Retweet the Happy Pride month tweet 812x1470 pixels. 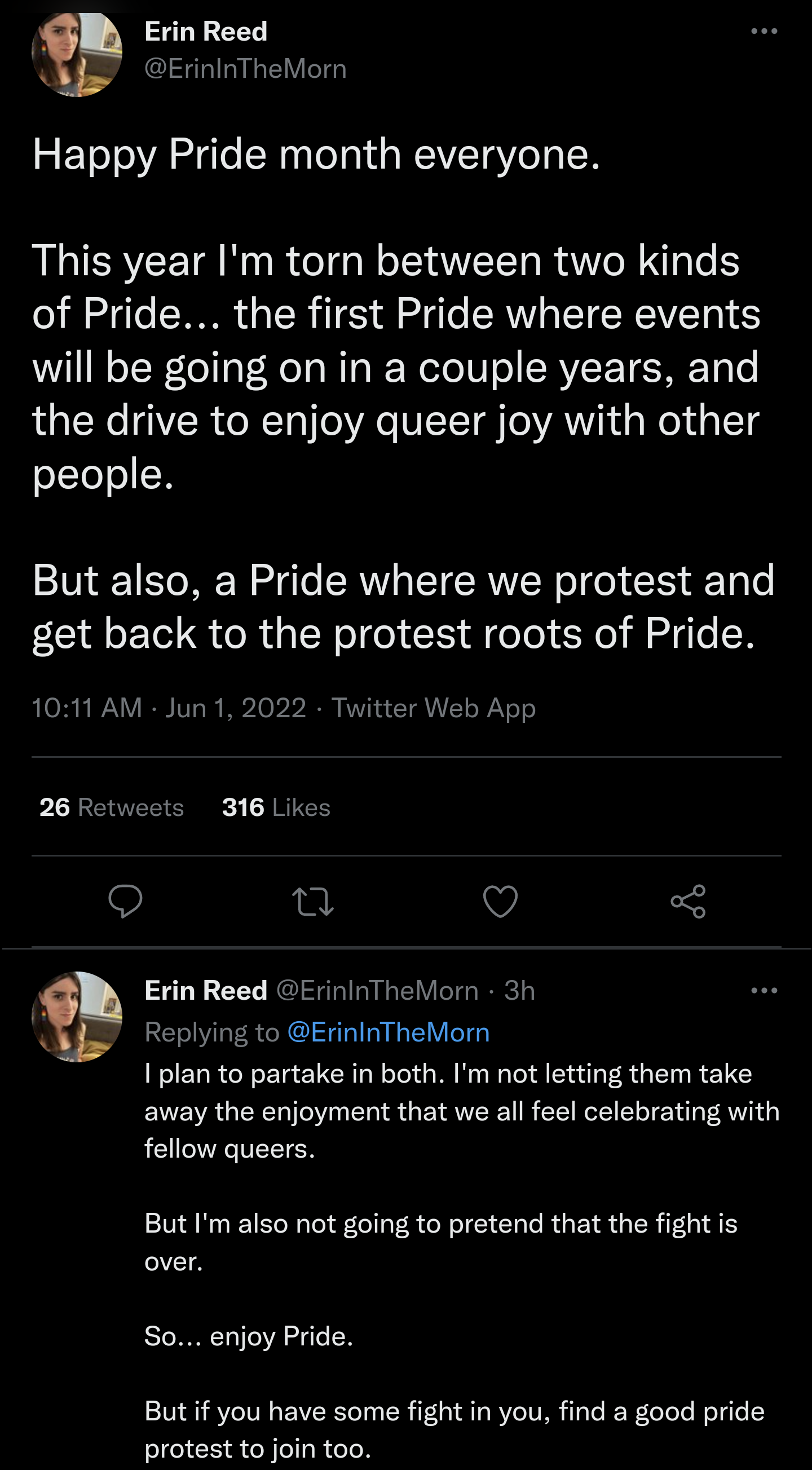(x=313, y=901)
